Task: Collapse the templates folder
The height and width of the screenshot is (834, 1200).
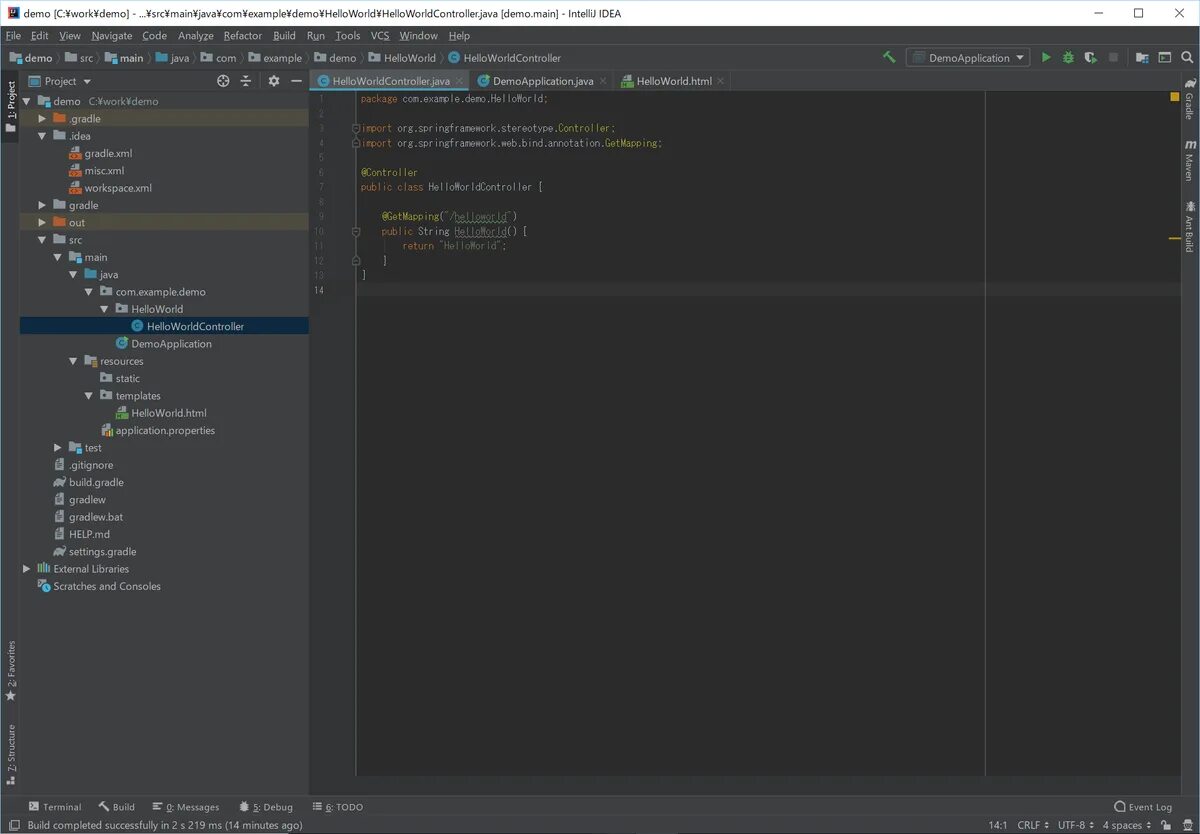Action: (89, 396)
